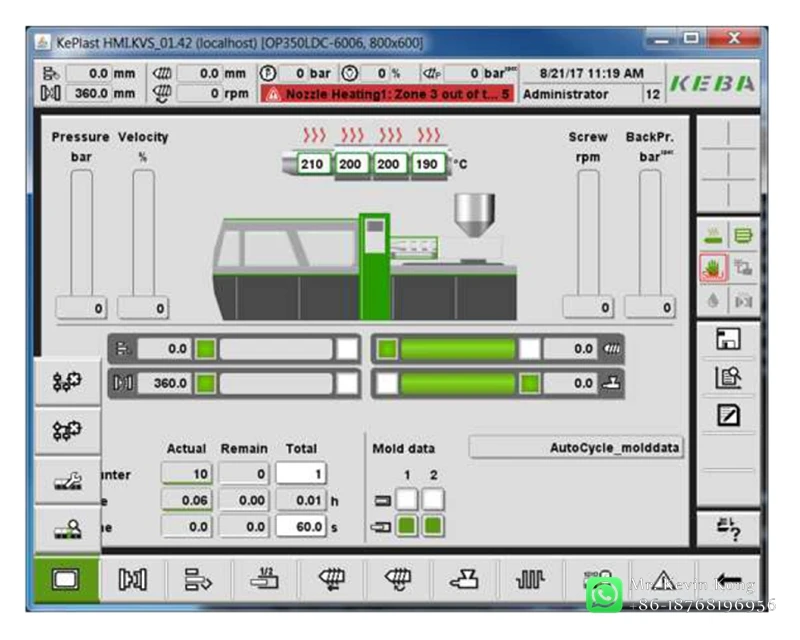The height and width of the screenshot is (640, 800).
Task: Click the red Nozzle Heating1 alarm message
Action: (388, 94)
